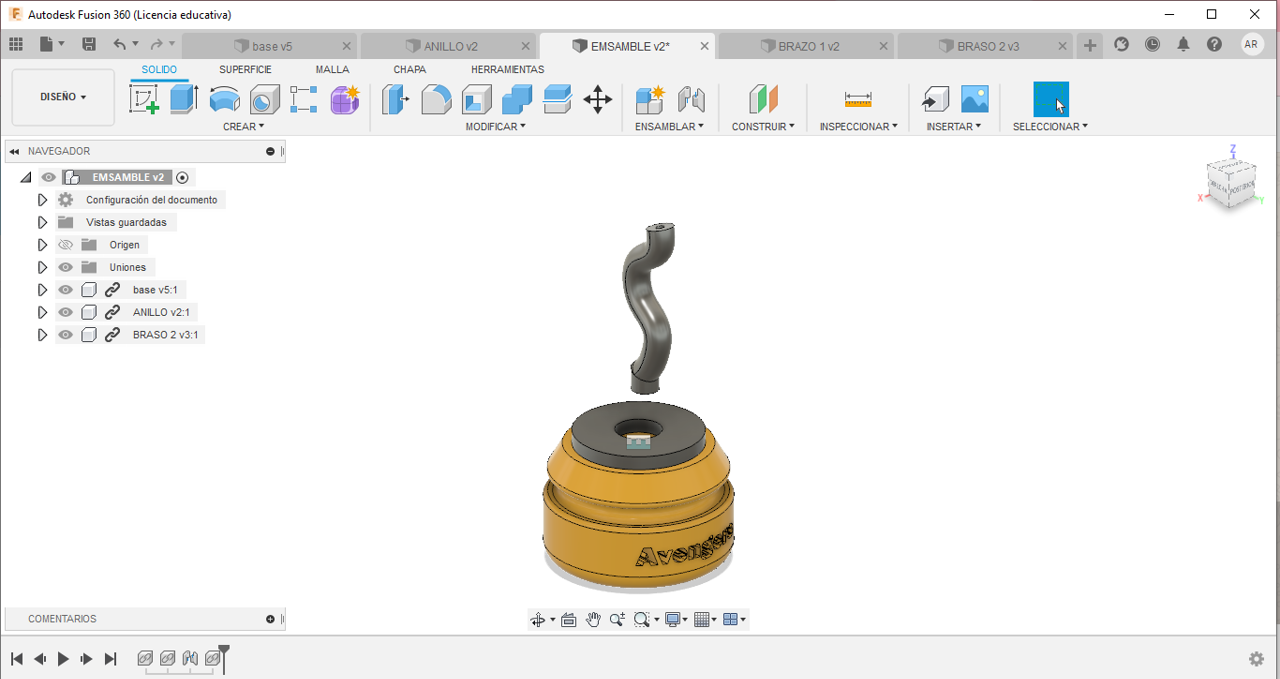Screen dimensions: 1280x679
Task: Hide the base v5:1 component
Action: 66,290
